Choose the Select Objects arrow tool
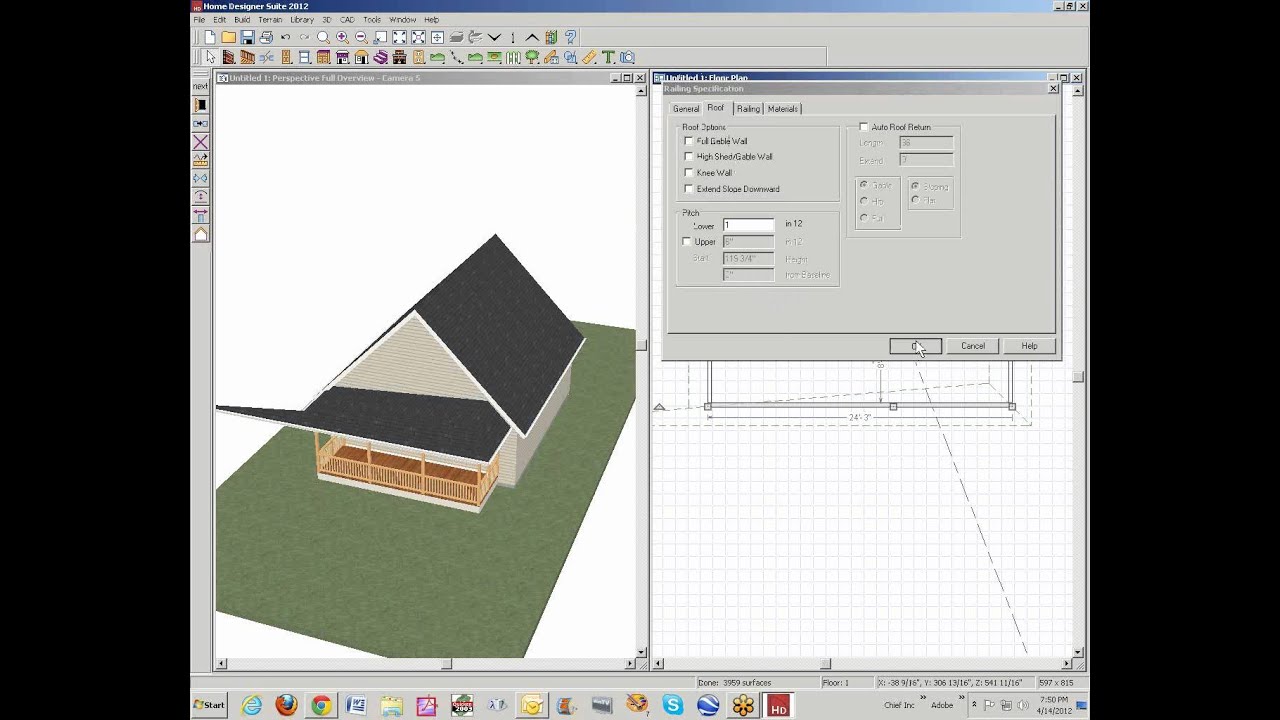The height and width of the screenshot is (720, 1280). click(211, 57)
